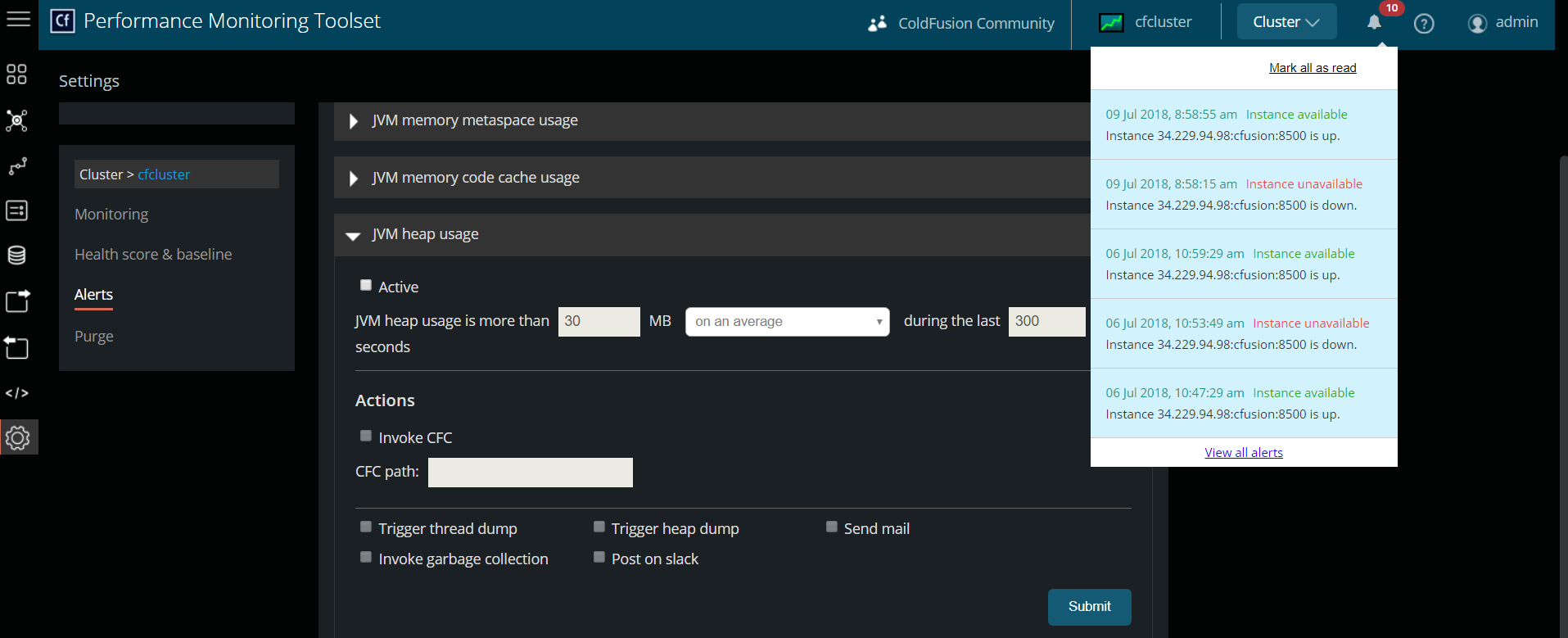Open the help question mark icon

(x=1424, y=24)
